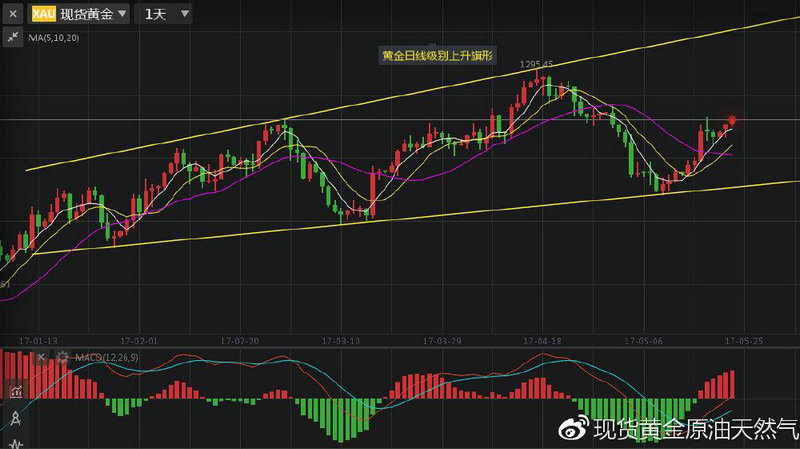
Task: Click the yellow XAU symbol badge
Action: point(43,14)
